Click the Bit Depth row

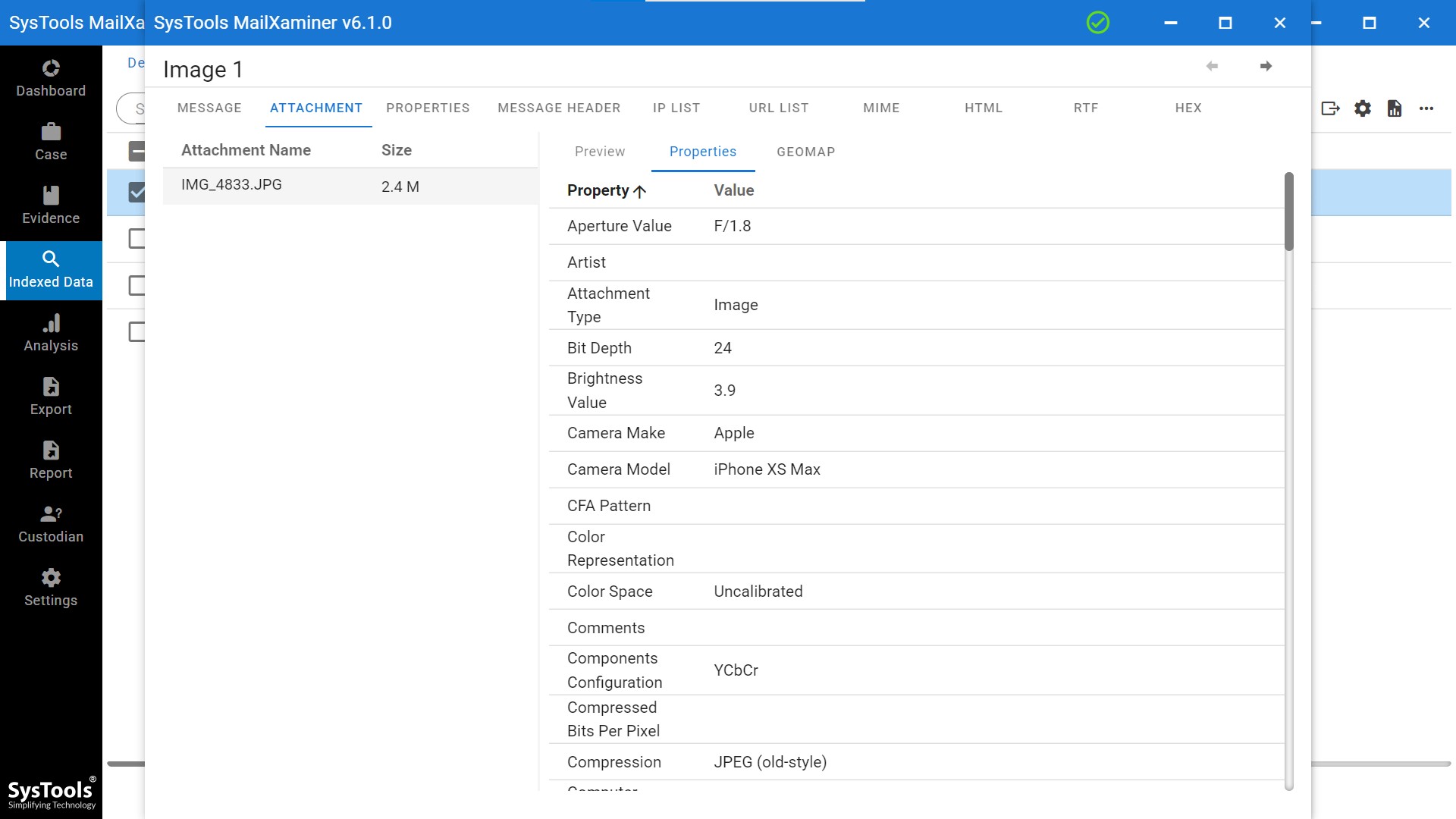pyautogui.click(x=916, y=348)
